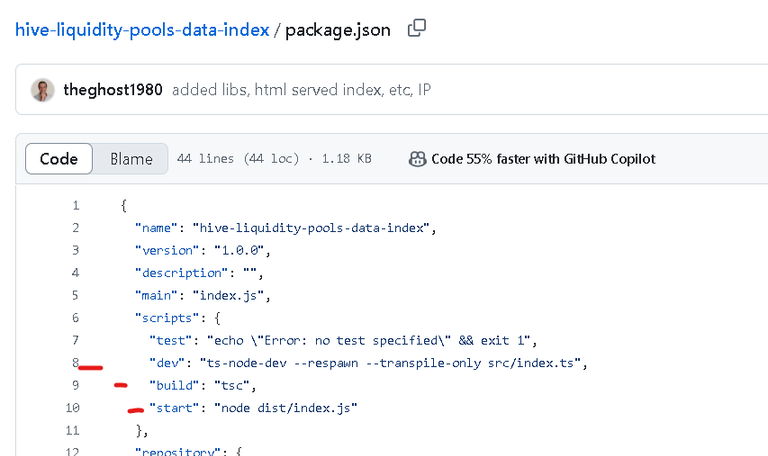Open theghost1980's avatar profile picture
Viewport: 768px width, 456px height.
coord(43,90)
